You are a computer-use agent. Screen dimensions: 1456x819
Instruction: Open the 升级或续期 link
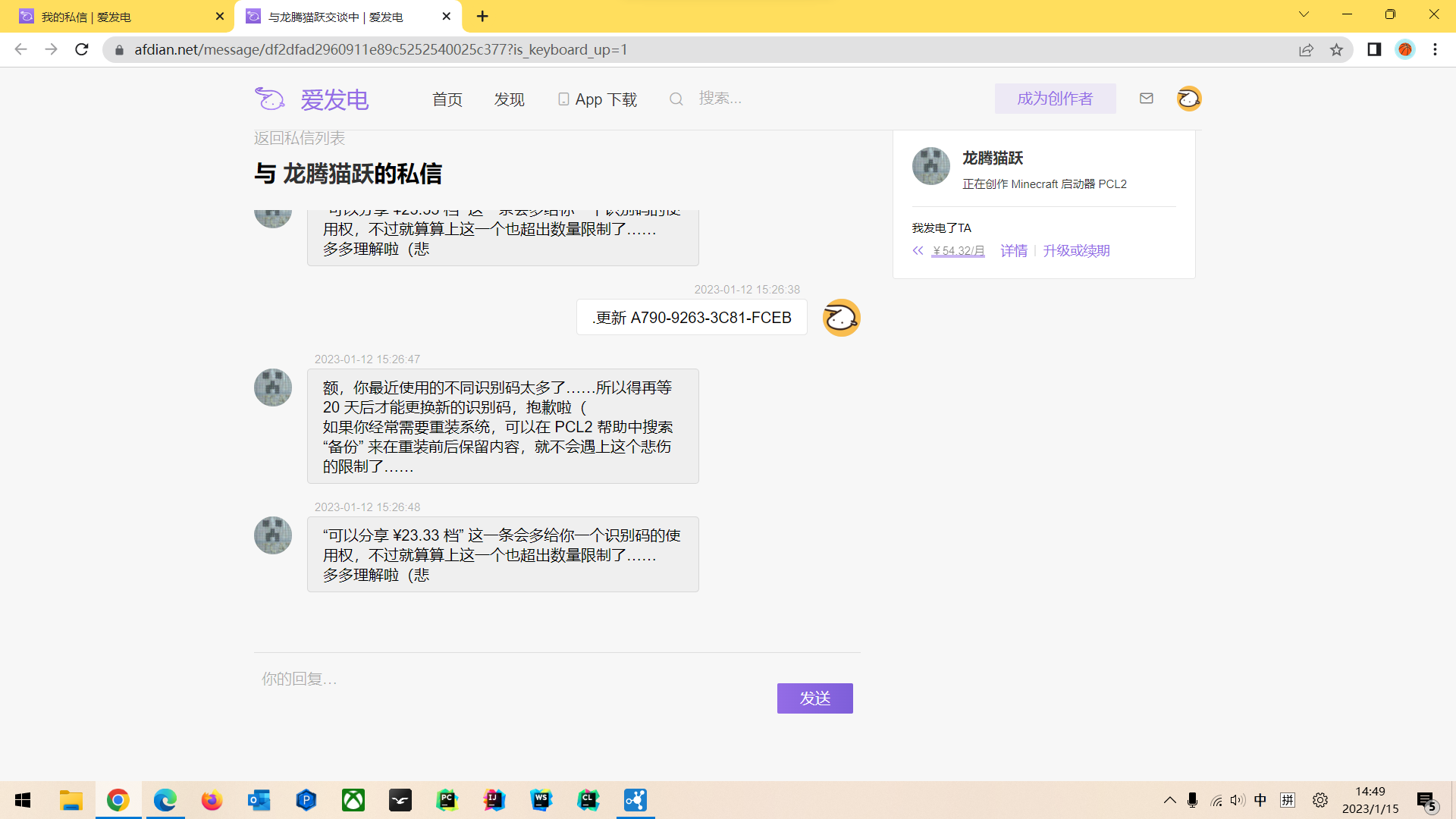click(1076, 250)
